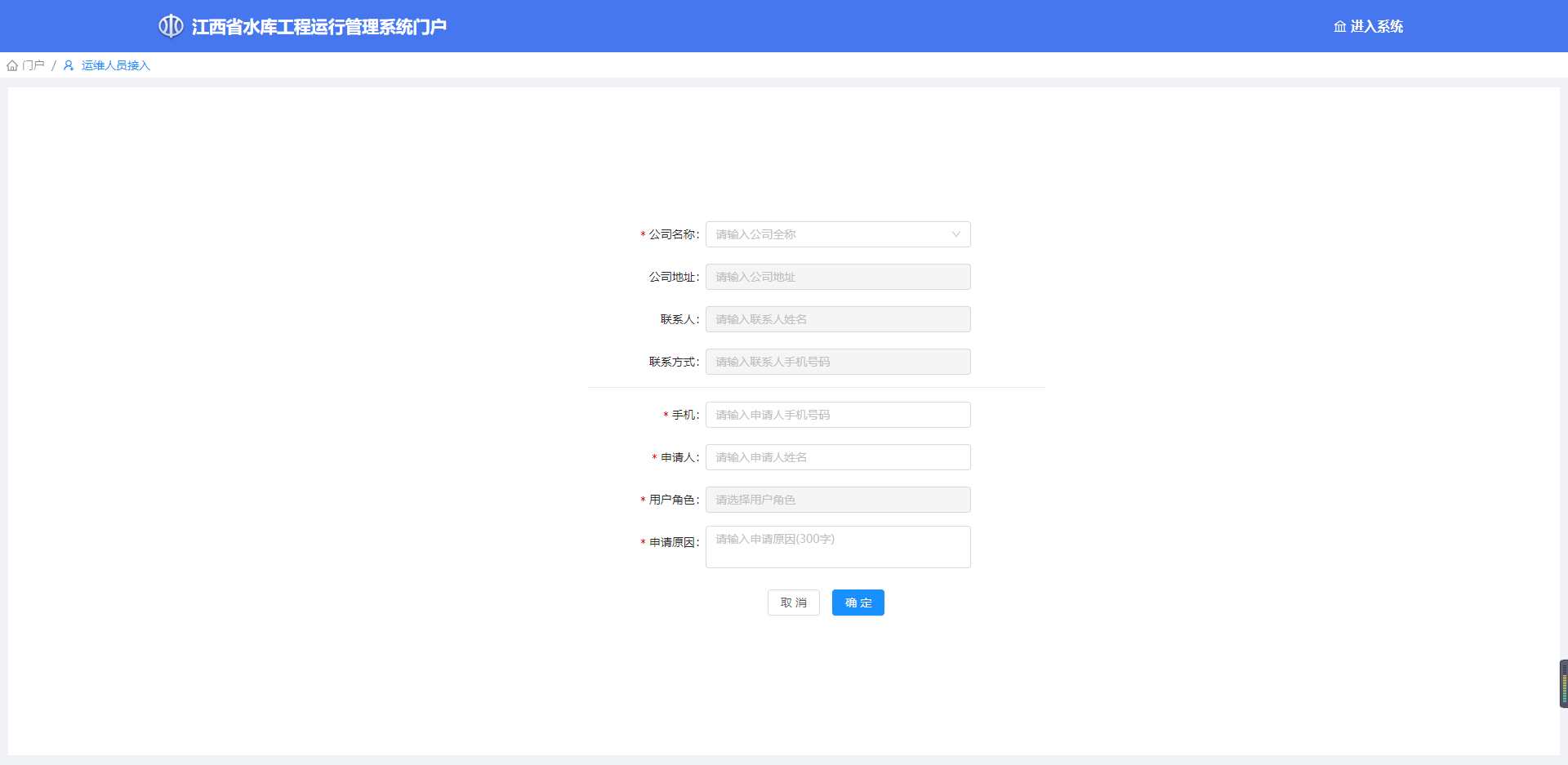Click the 确定 submit button
Screen dimensions: 1568x765
tap(858, 603)
